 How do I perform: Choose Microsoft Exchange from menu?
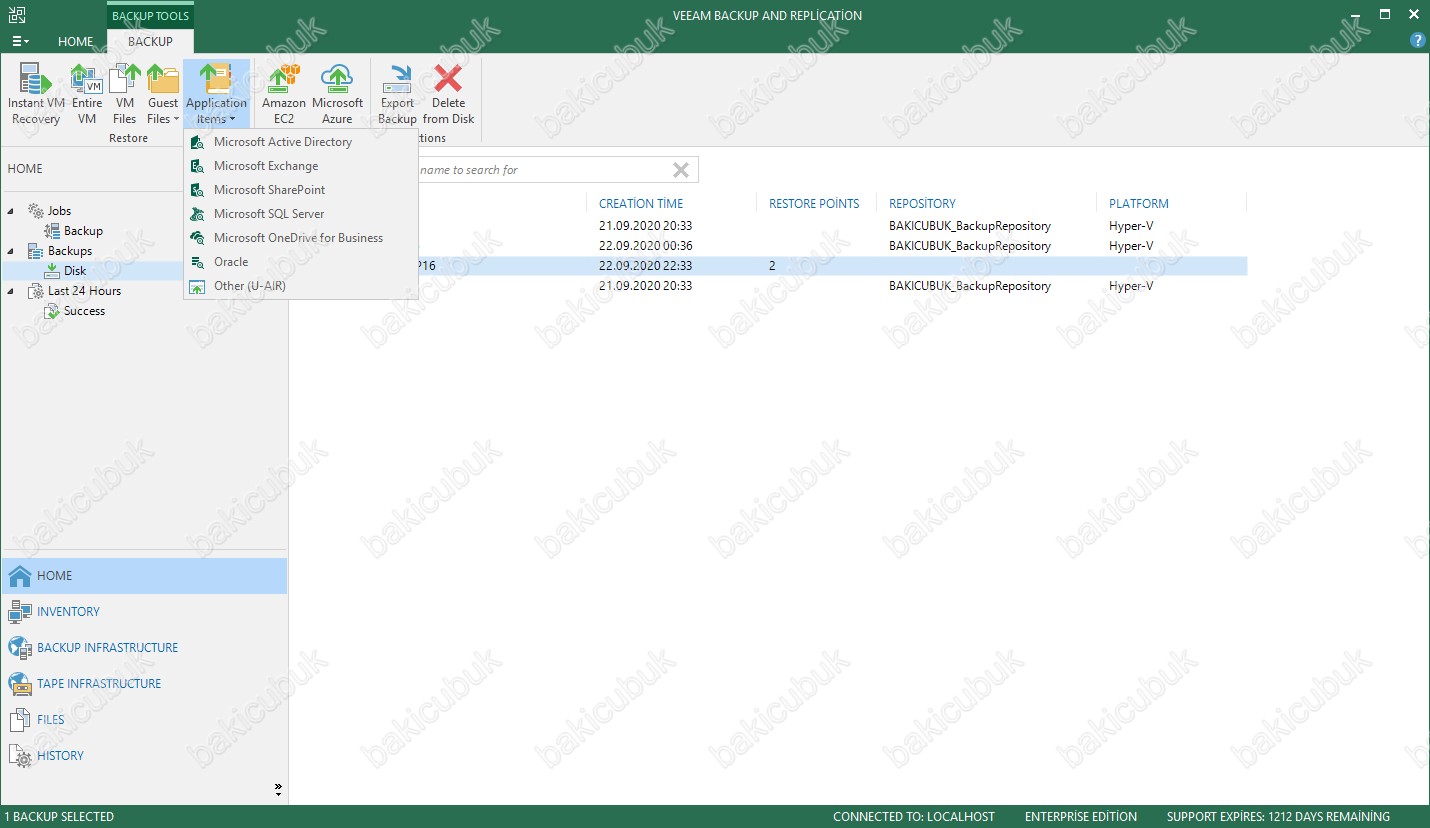tap(300, 166)
